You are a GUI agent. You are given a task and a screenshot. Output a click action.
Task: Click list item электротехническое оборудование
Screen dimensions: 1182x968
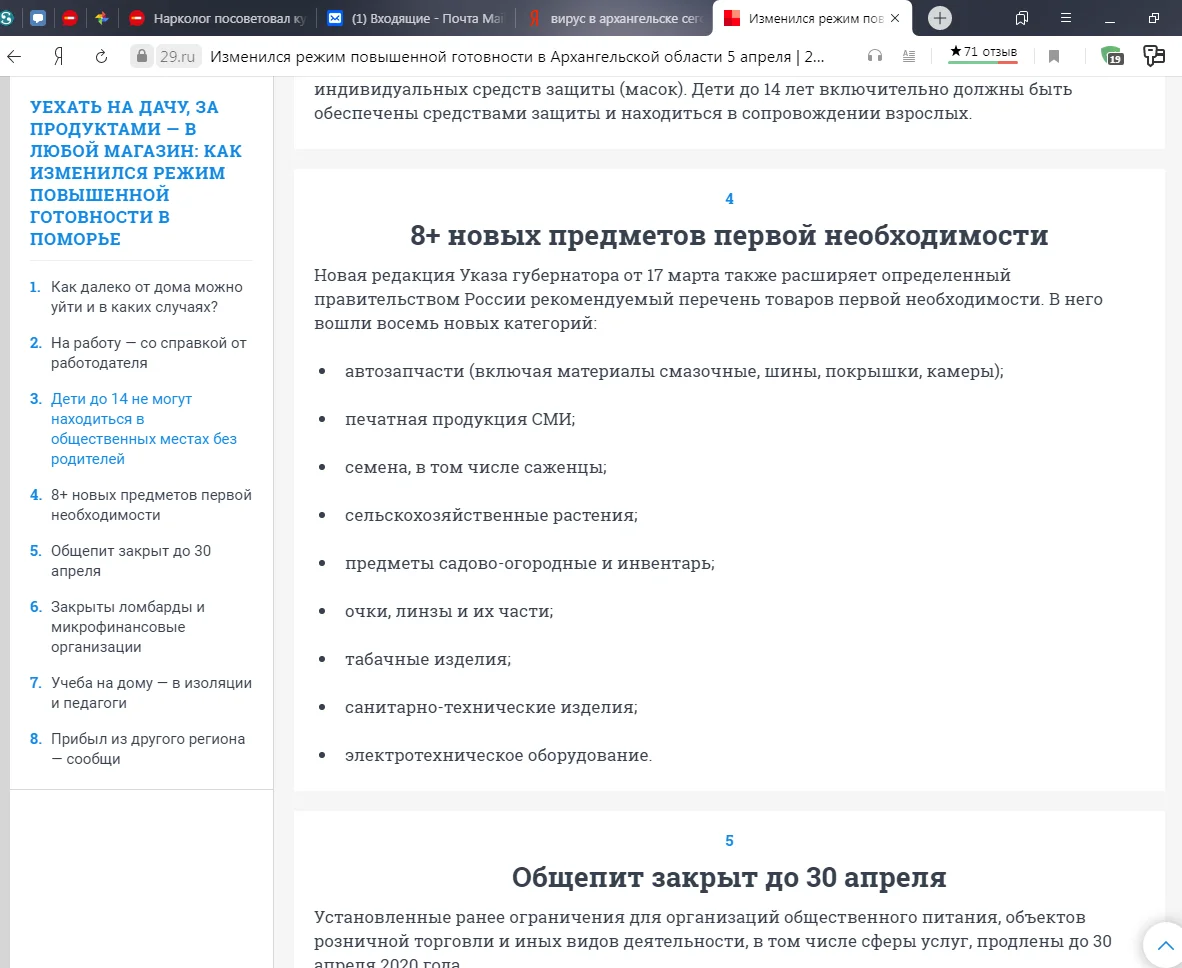click(498, 755)
